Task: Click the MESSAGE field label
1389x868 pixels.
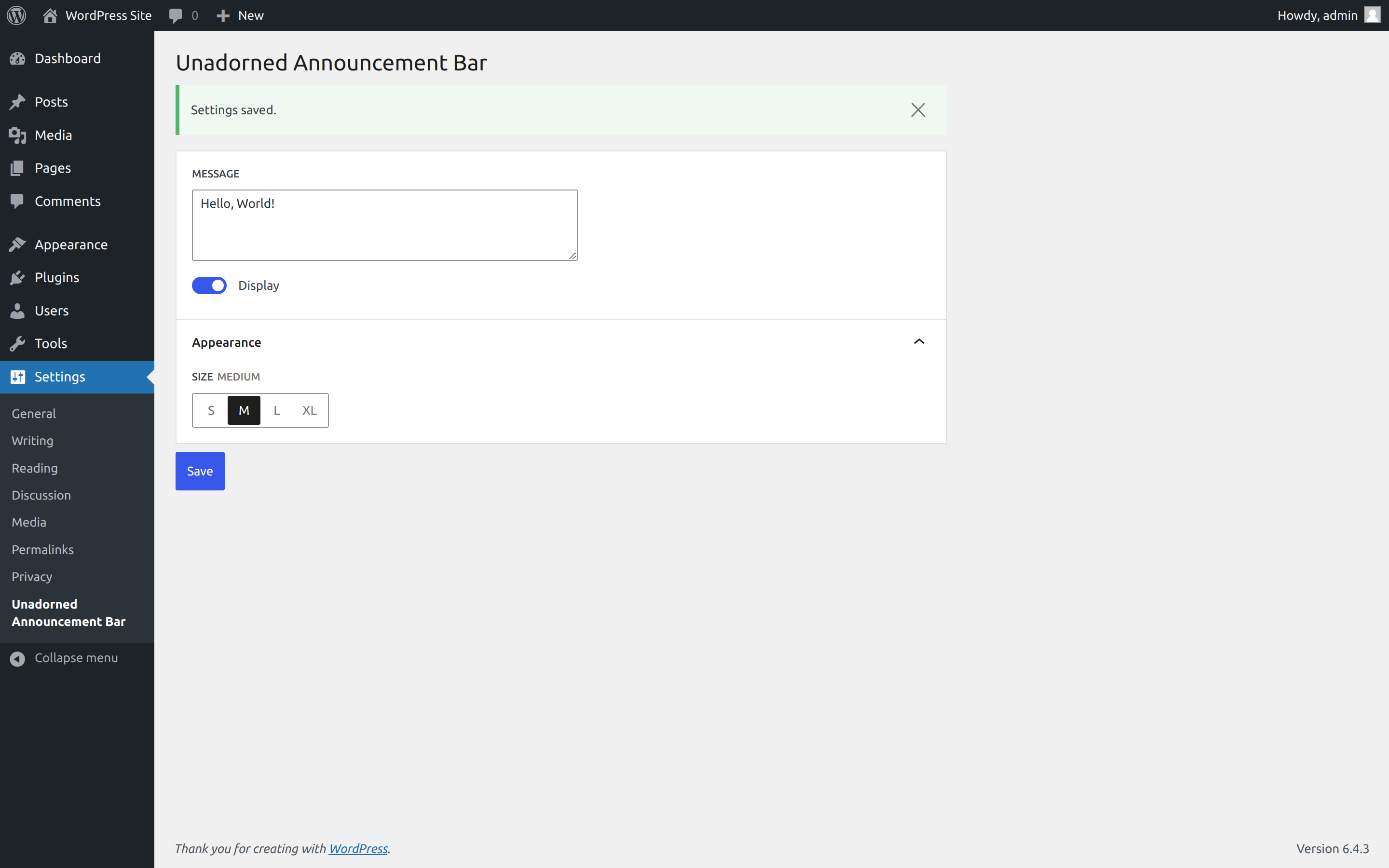Action: coord(215,174)
